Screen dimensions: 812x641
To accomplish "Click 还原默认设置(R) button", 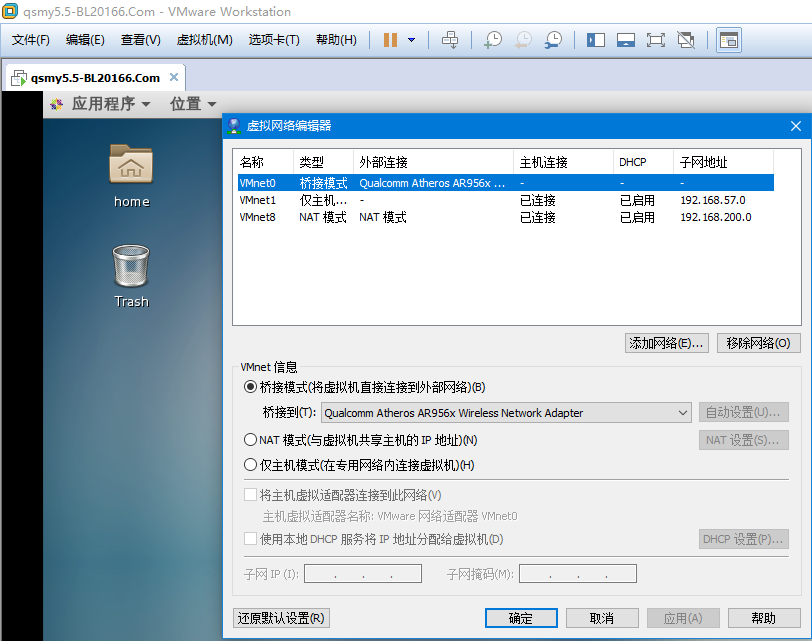I will 281,618.
